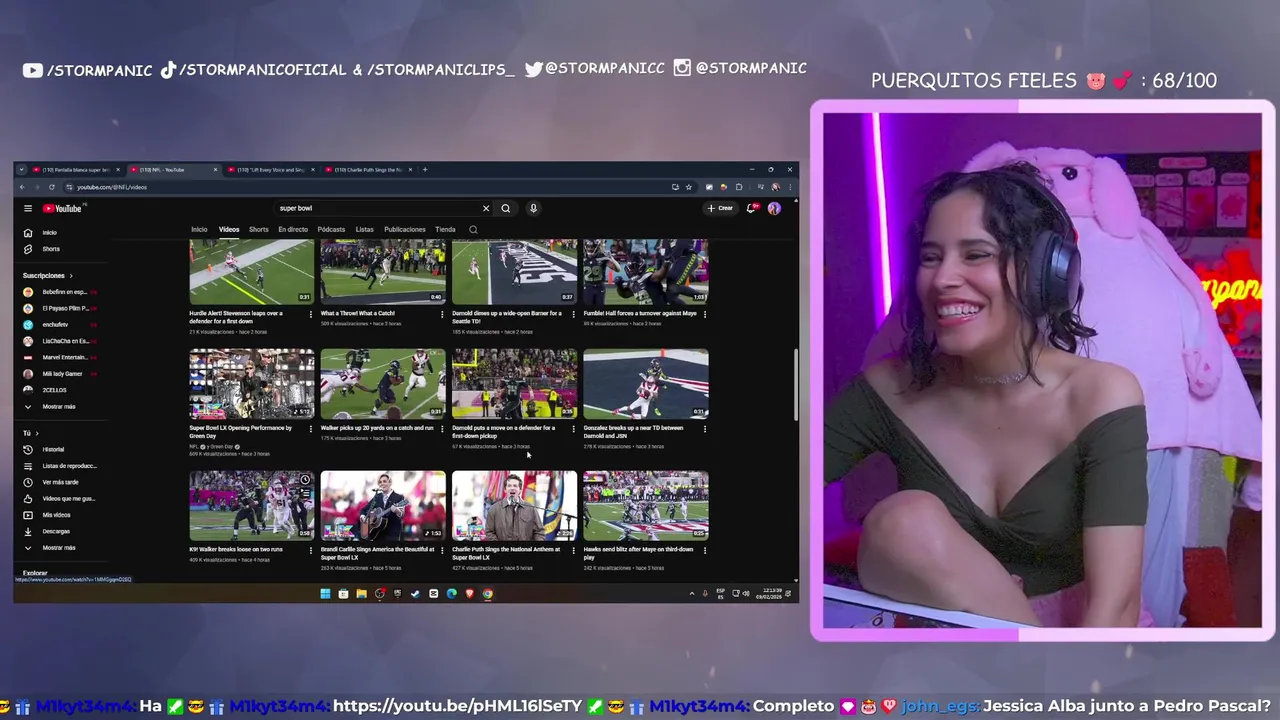Open options for Charlie Puth National Anthem video
1280x720 pixels.
[x=573, y=550]
